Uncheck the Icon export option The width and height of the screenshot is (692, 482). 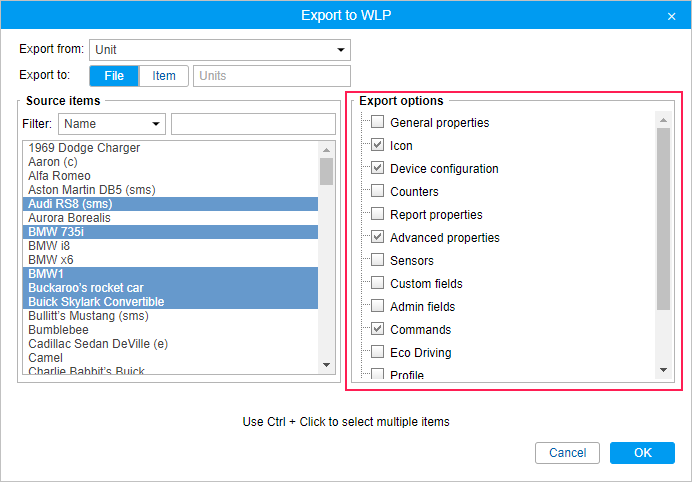378,146
